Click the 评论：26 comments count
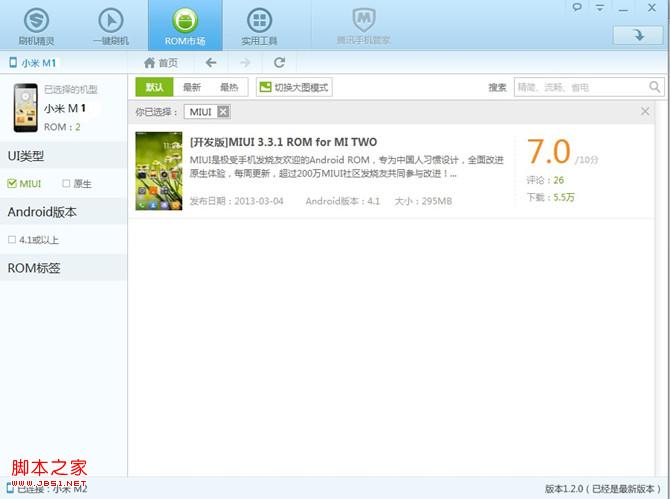The height and width of the screenshot is (499, 670). point(545,180)
